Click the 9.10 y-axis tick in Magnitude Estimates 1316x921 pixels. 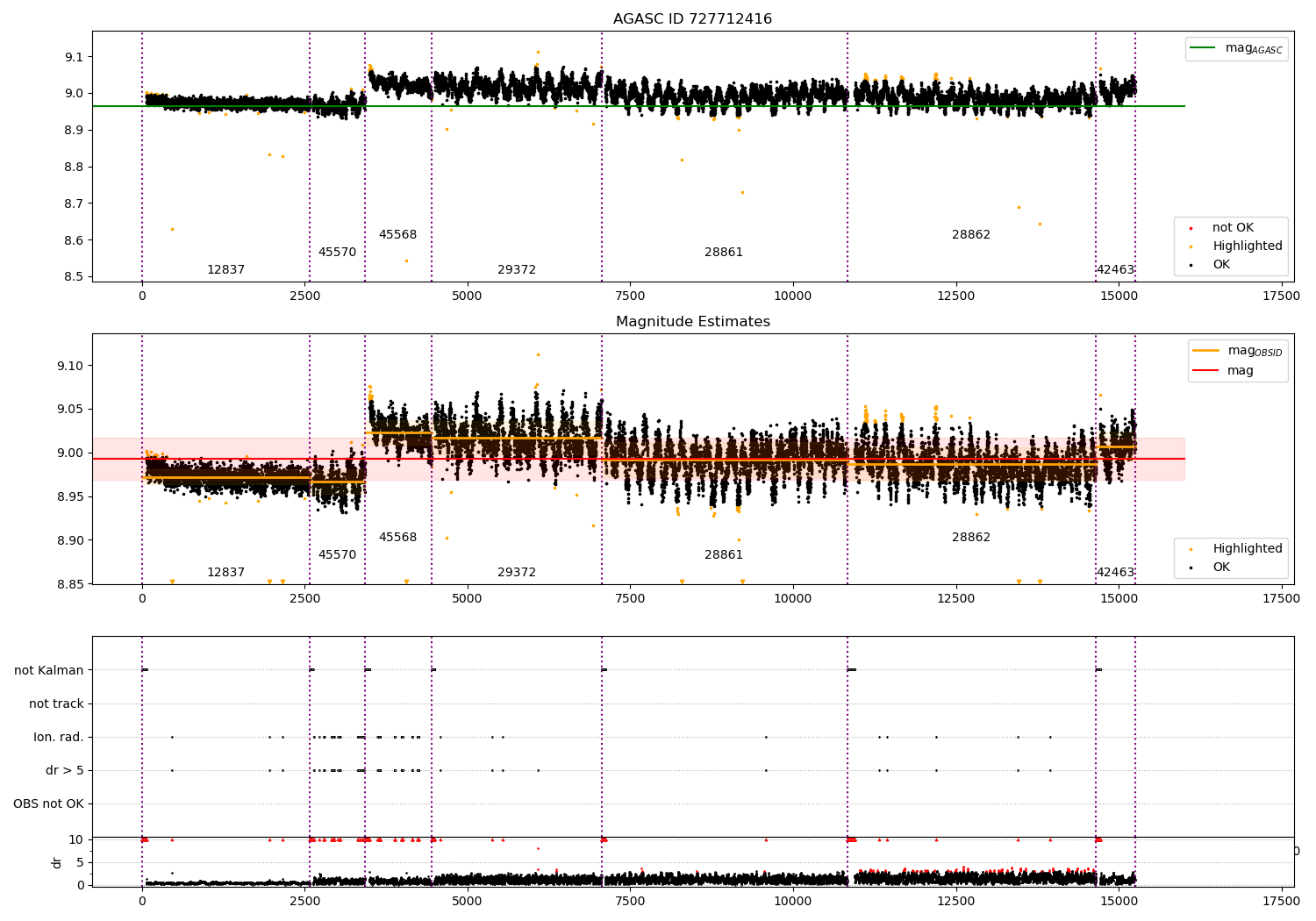coord(69,366)
